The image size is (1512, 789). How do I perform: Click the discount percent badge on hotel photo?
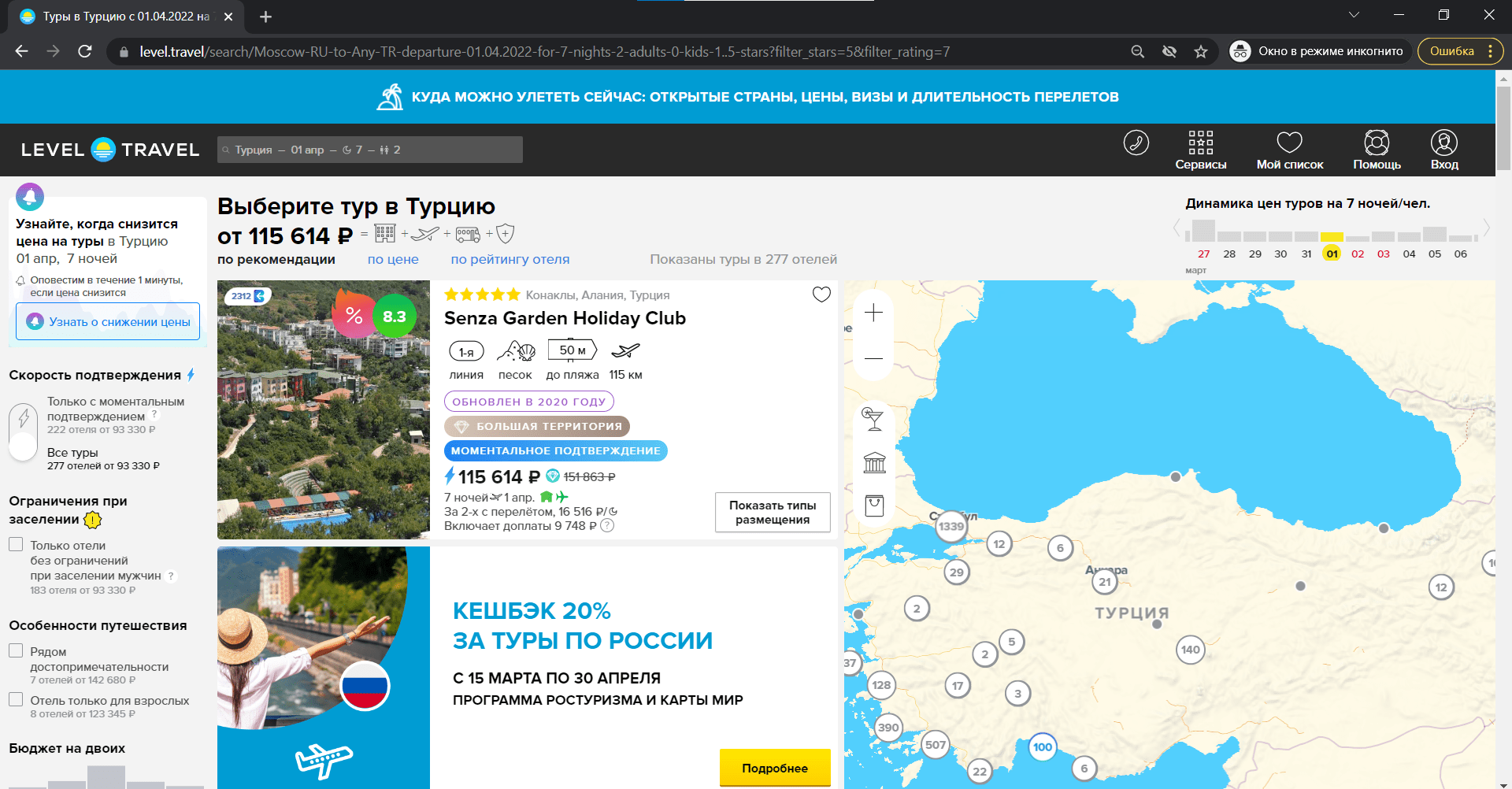click(x=354, y=316)
